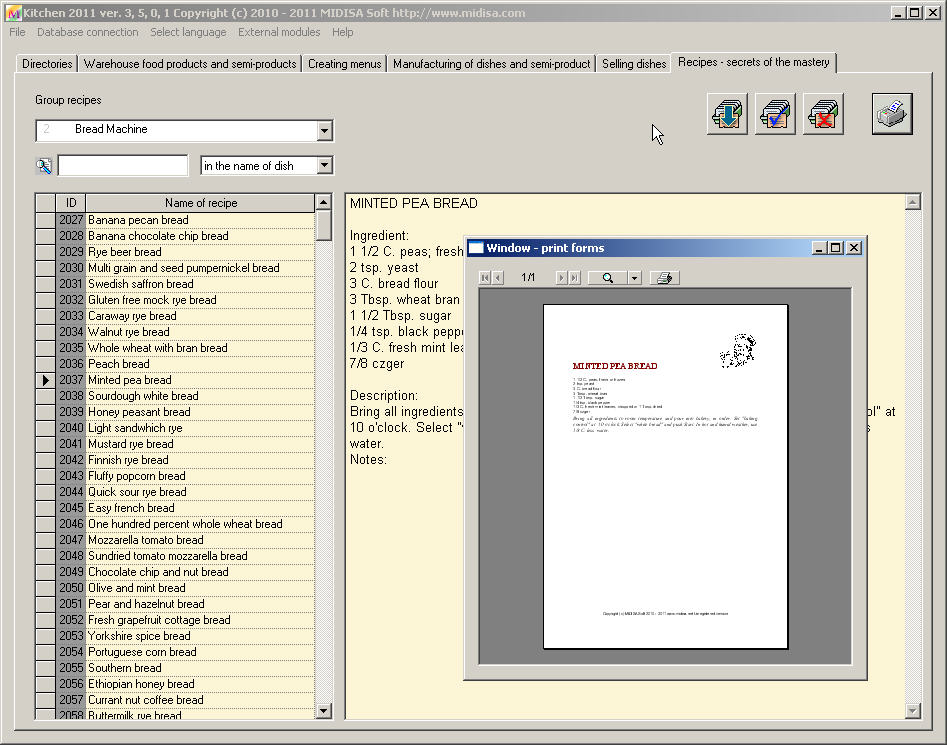Click the large printer icon in main window
947x745 pixels.
tap(891, 114)
